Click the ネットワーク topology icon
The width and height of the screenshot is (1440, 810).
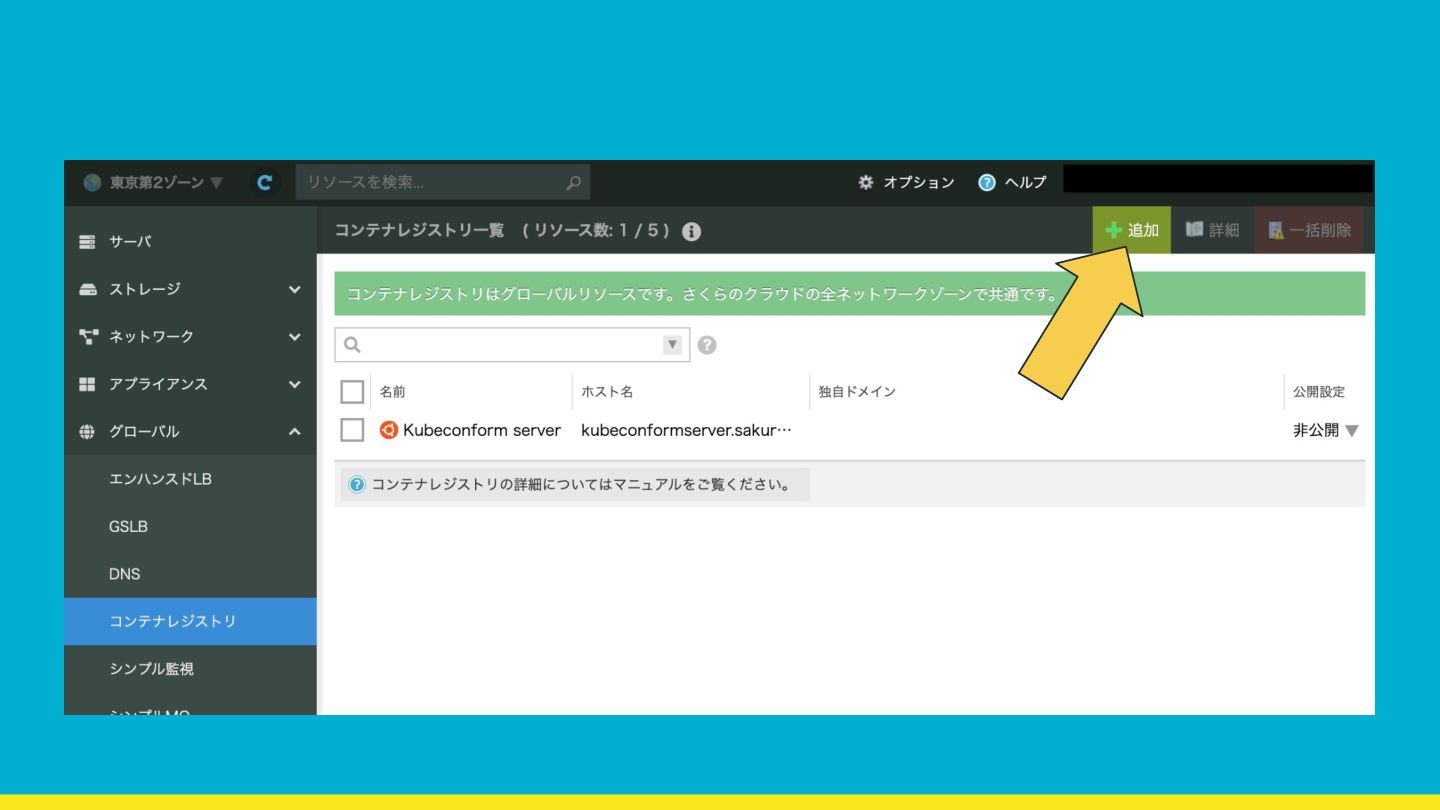[x=87, y=336]
